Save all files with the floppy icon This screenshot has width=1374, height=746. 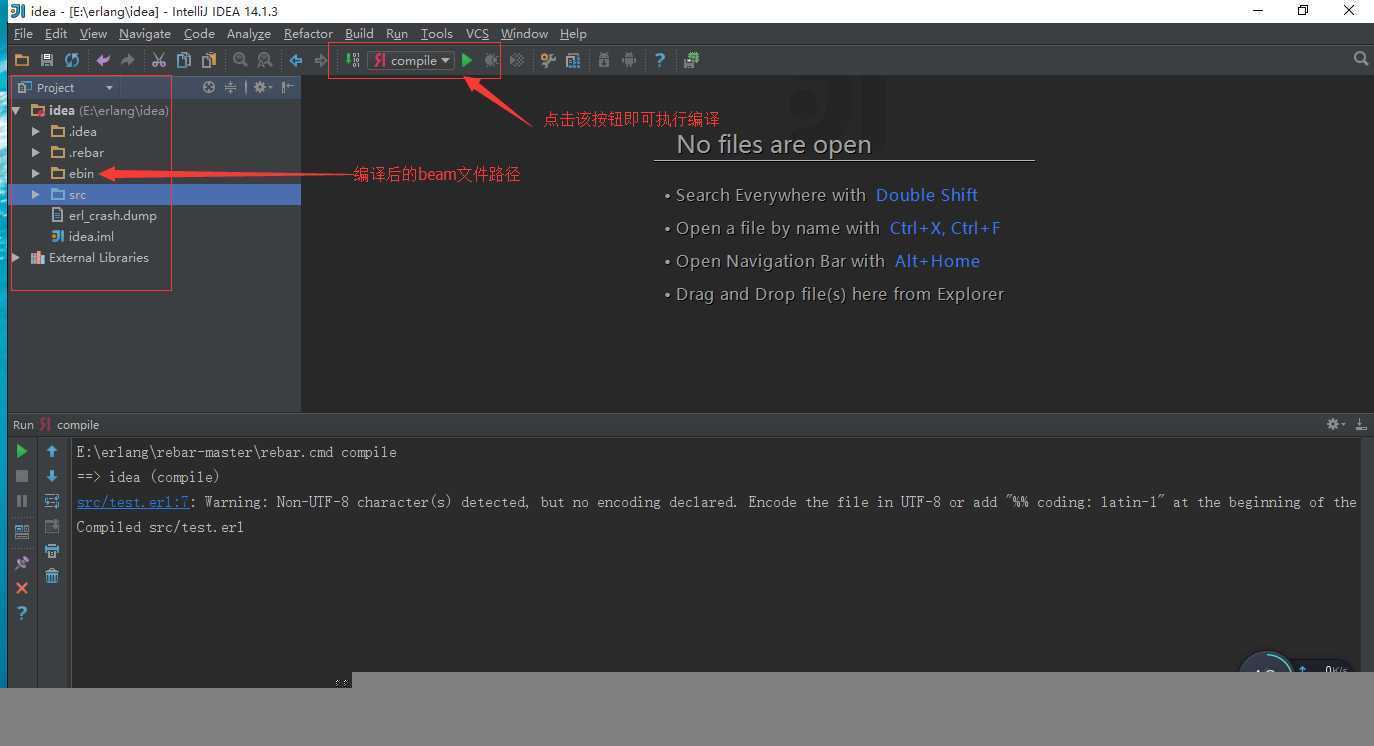click(x=46, y=60)
